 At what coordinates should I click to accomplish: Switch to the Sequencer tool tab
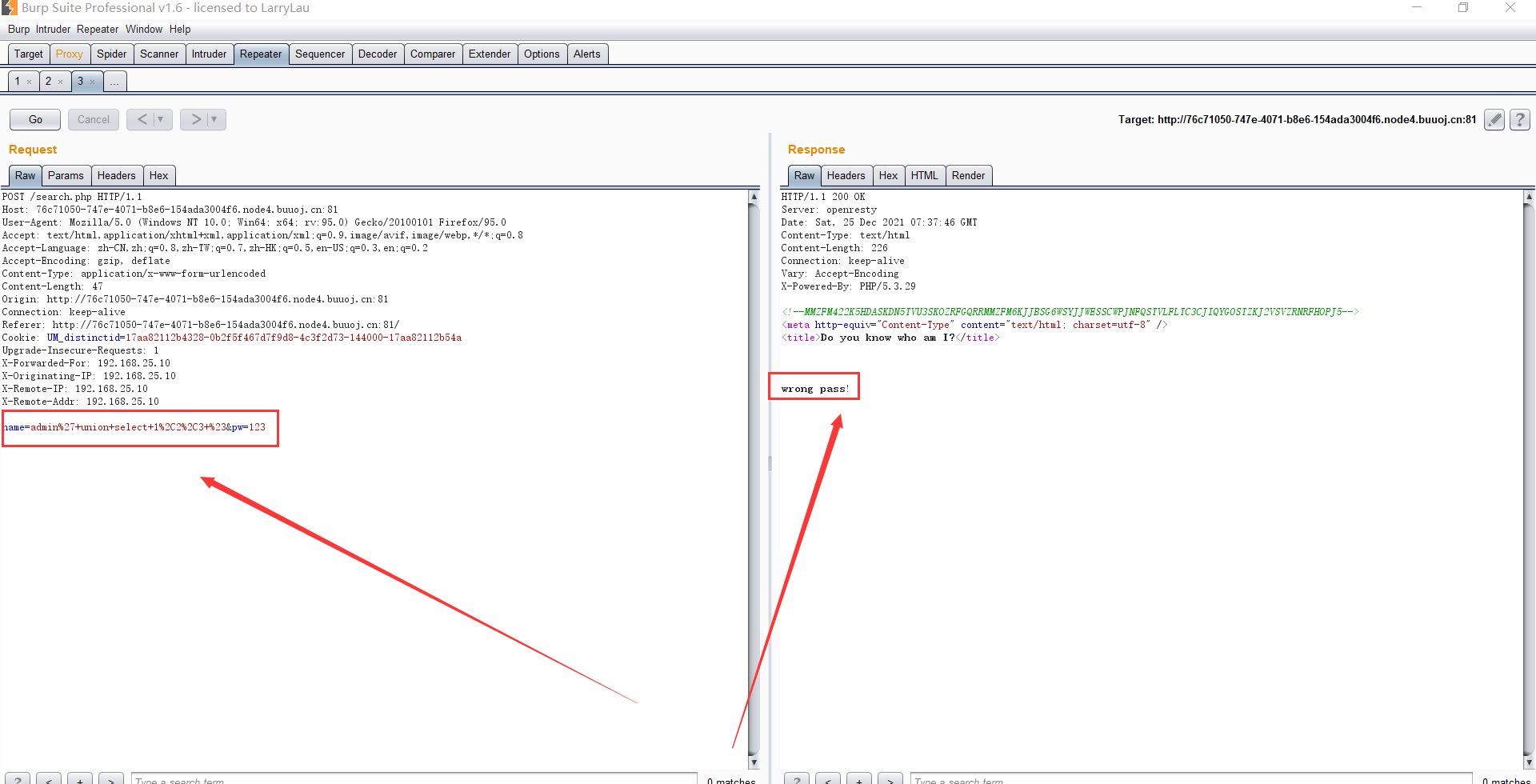point(320,54)
